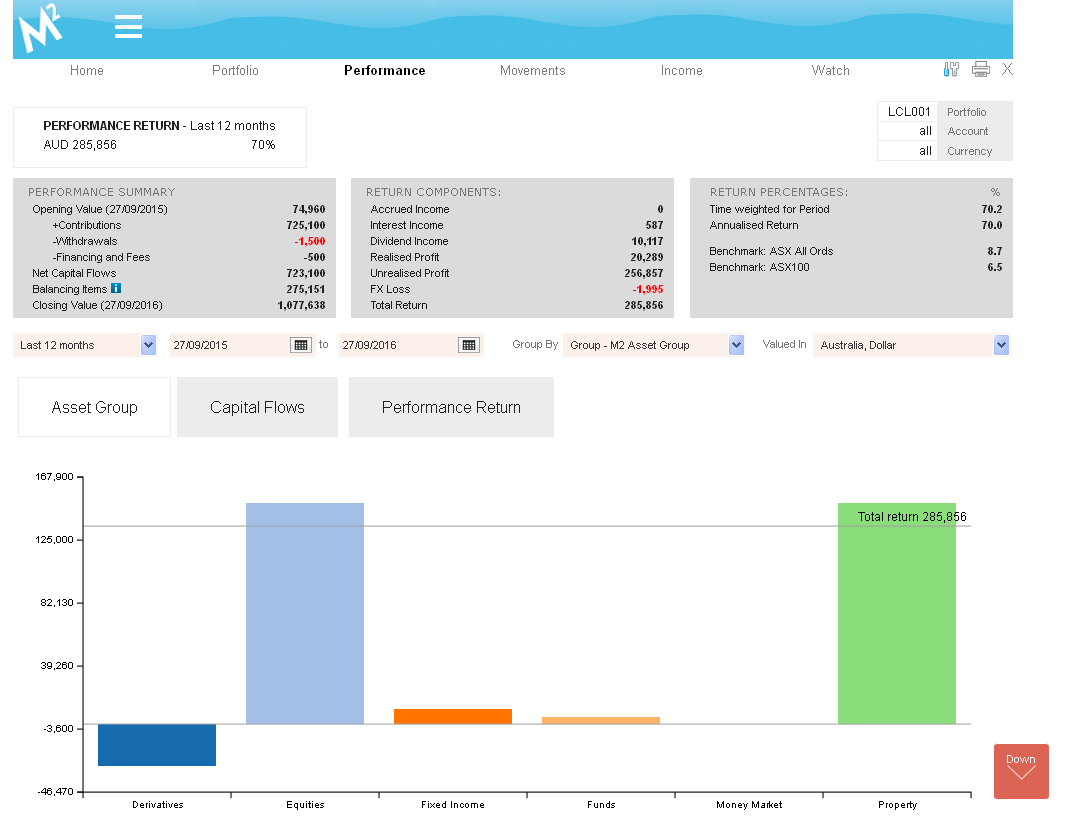
Task: Select the Capital Flows tab
Action: pyautogui.click(x=257, y=407)
